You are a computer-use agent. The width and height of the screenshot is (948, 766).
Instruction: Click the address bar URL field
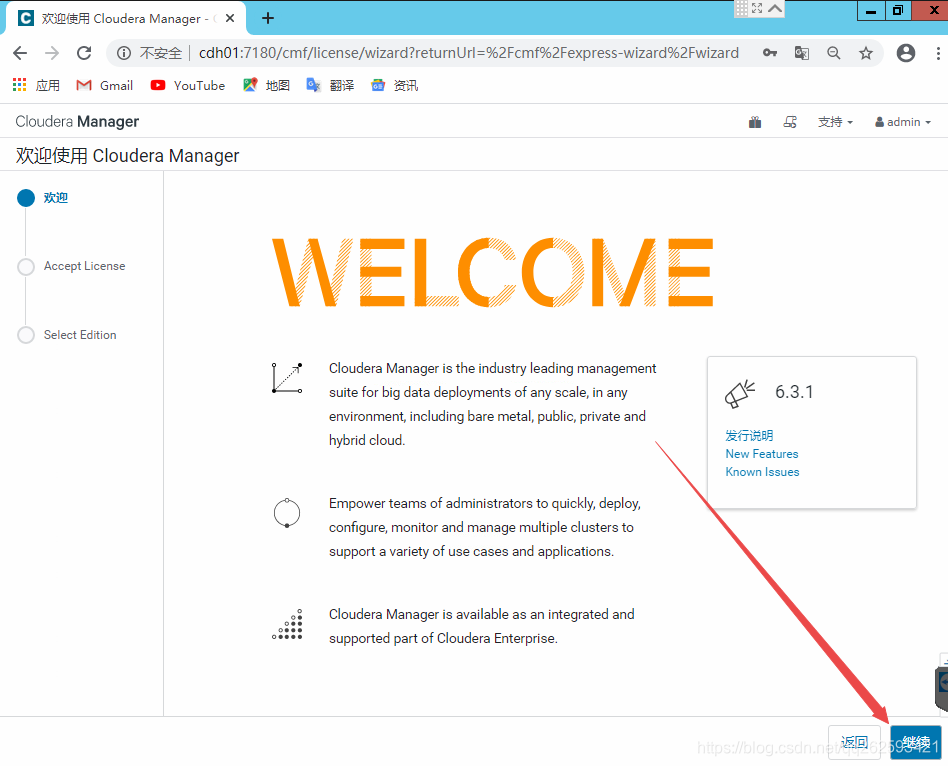point(469,53)
